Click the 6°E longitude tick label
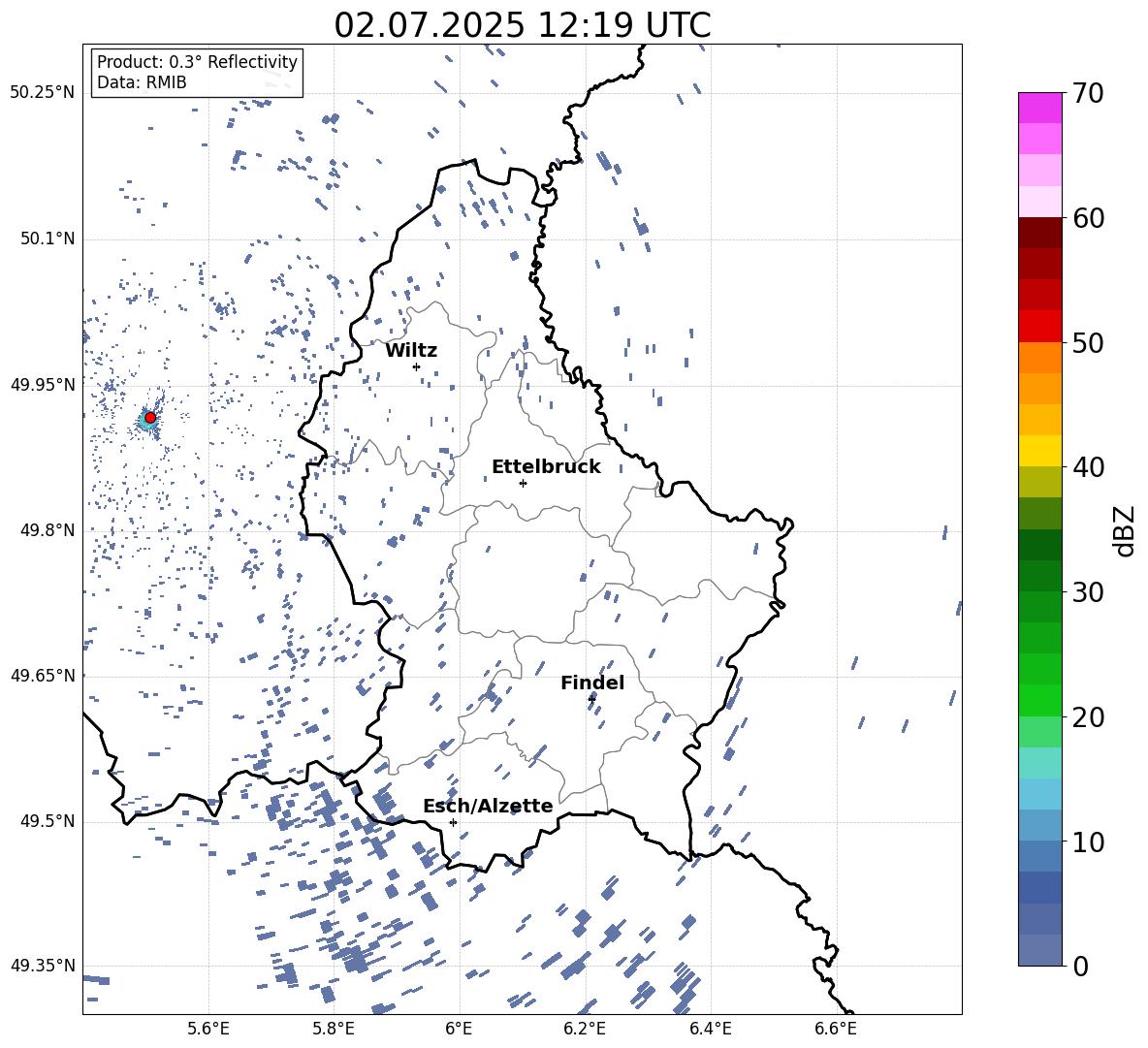This screenshot has width=1148, height=1048. point(459,1029)
